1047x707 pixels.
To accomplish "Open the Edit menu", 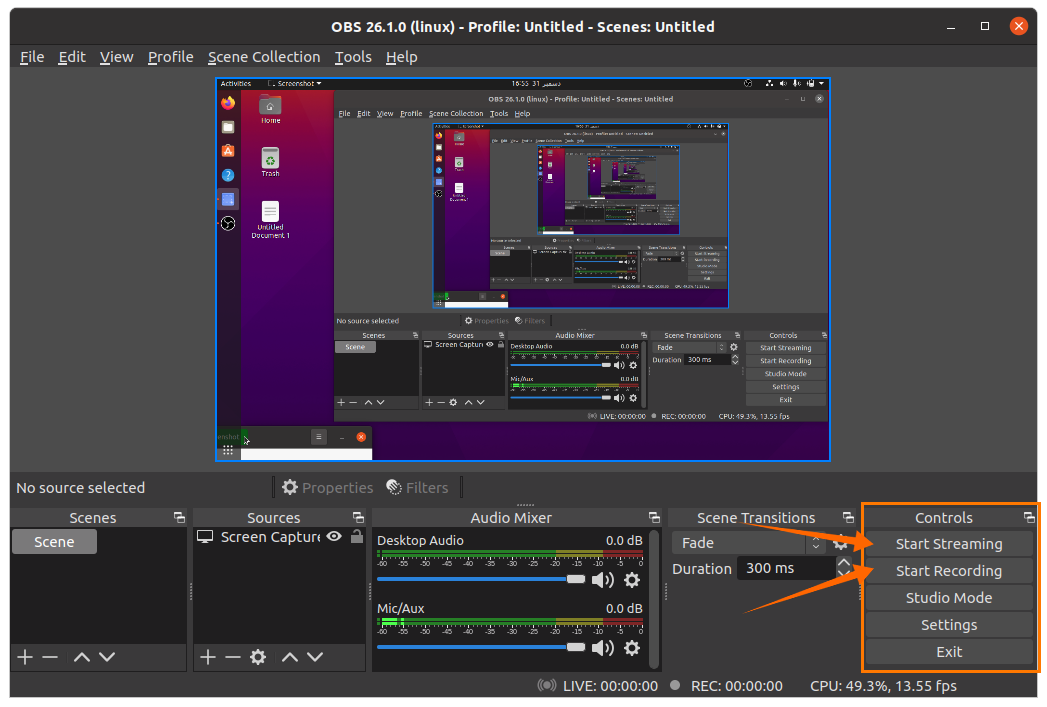I will 72,57.
